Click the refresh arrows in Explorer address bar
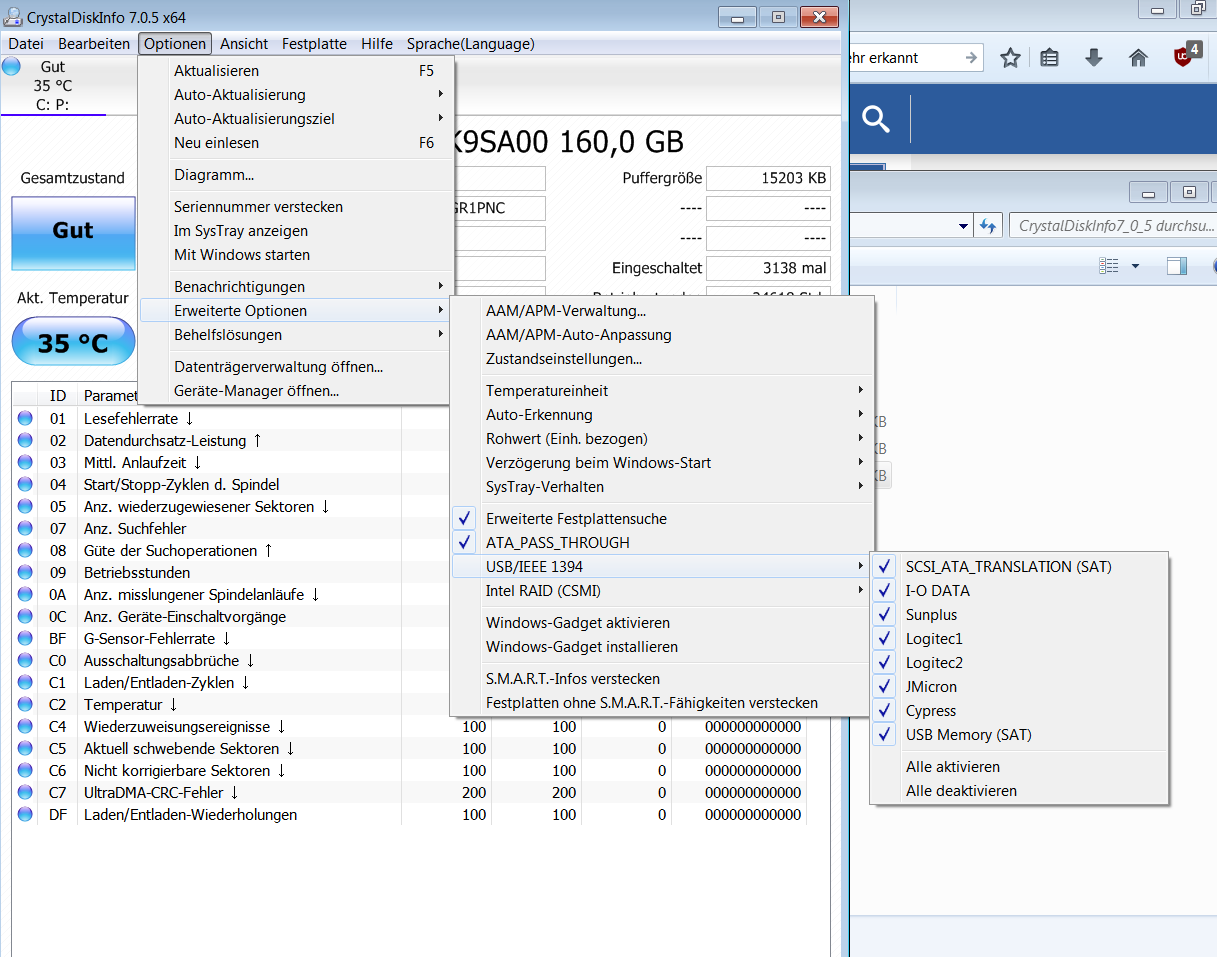 pyautogui.click(x=990, y=225)
